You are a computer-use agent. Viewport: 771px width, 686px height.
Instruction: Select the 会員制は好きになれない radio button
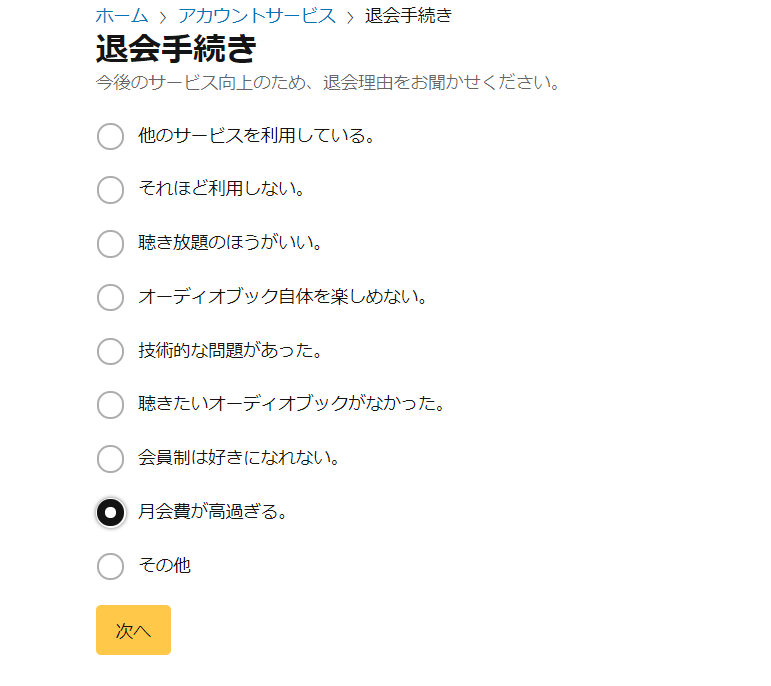coord(110,459)
